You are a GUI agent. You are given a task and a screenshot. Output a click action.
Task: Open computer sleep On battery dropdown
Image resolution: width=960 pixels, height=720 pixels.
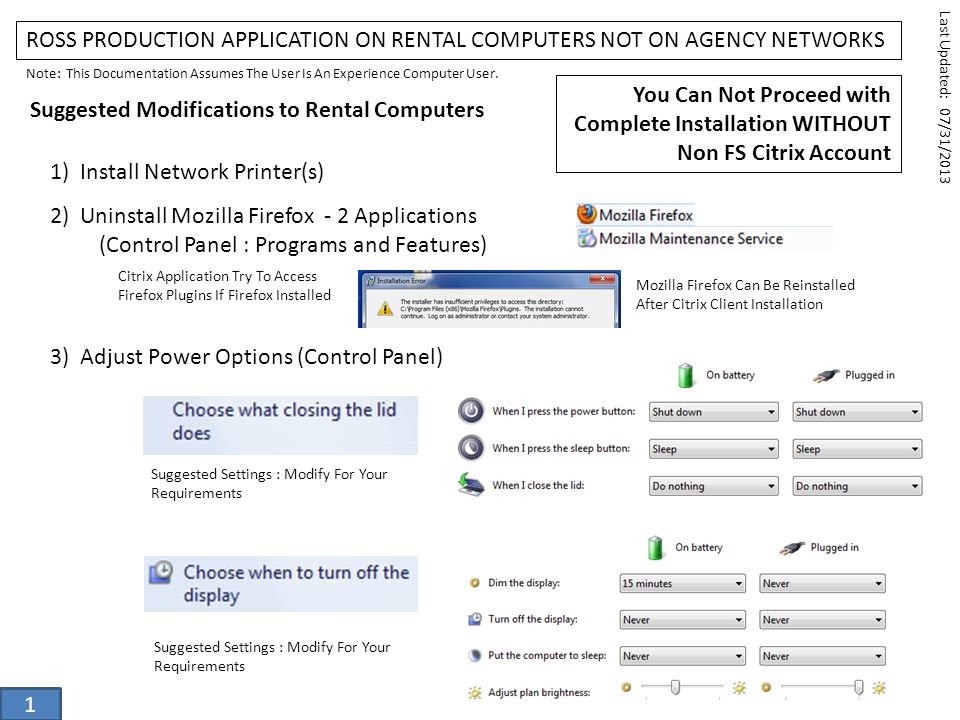pos(683,656)
